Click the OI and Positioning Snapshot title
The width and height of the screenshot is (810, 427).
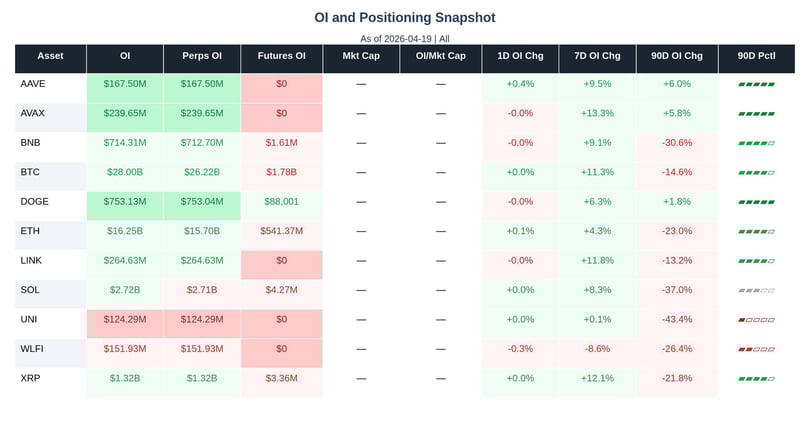click(404, 18)
